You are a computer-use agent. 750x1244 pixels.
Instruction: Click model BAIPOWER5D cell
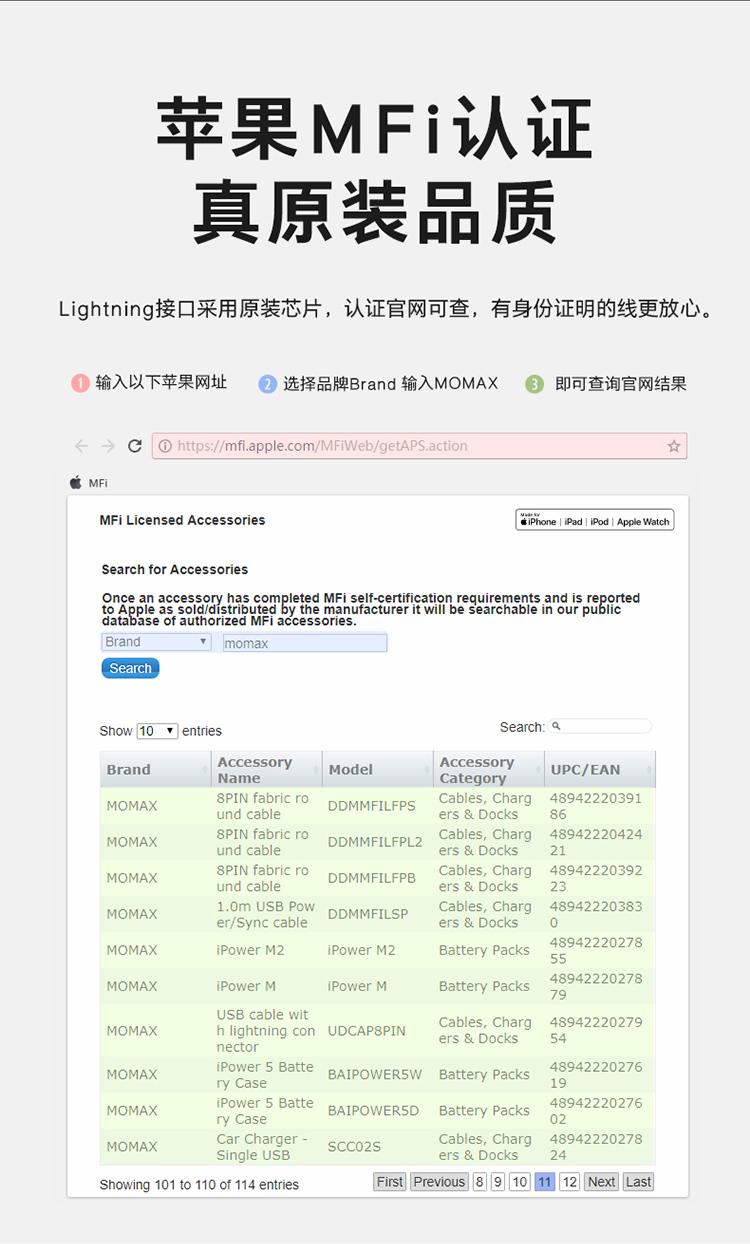tap(373, 1110)
